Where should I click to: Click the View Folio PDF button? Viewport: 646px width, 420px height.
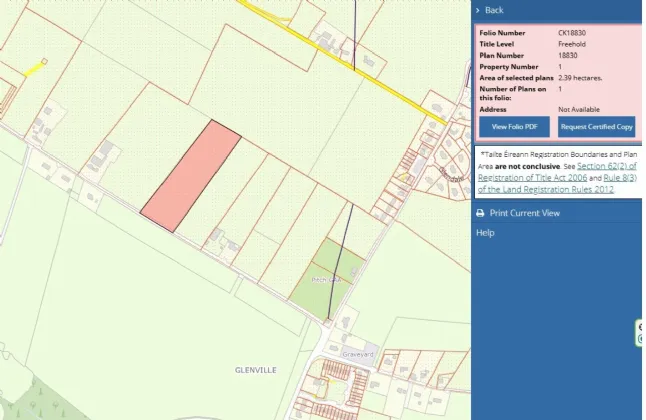click(x=514, y=127)
